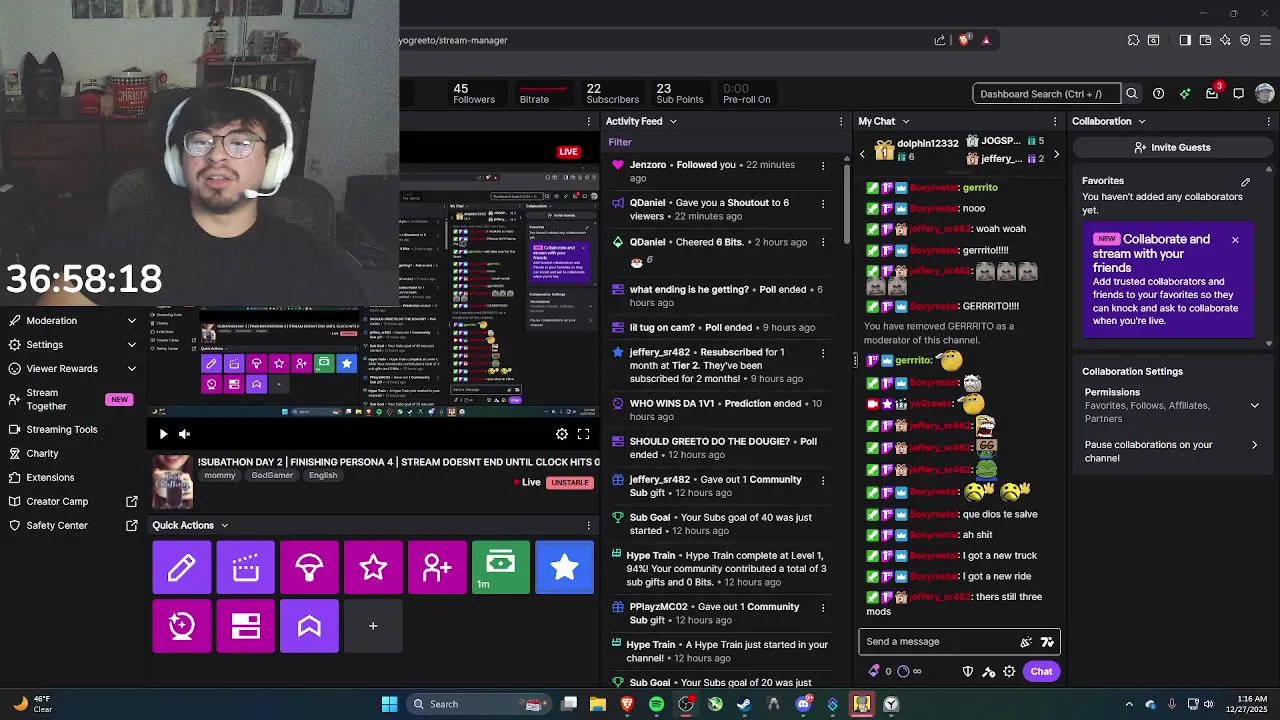Open options for the jeffery_sr482 Resubscribed event
1280x720 pixels.
pyautogui.click(x=823, y=353)
